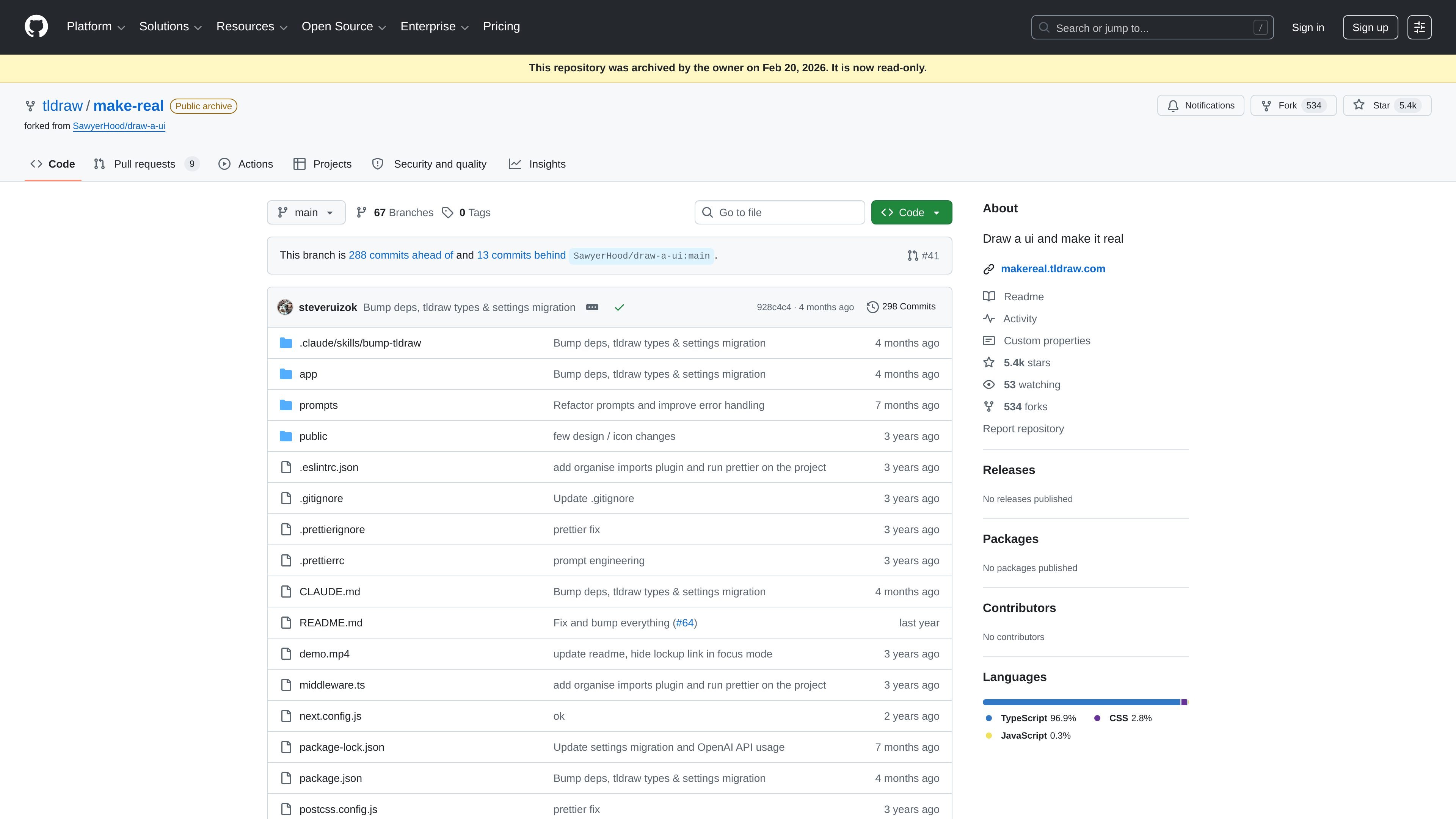Viewport: 1456px width, 819px height.
Task: Switch to Security and quality tab
Action: 430,164
